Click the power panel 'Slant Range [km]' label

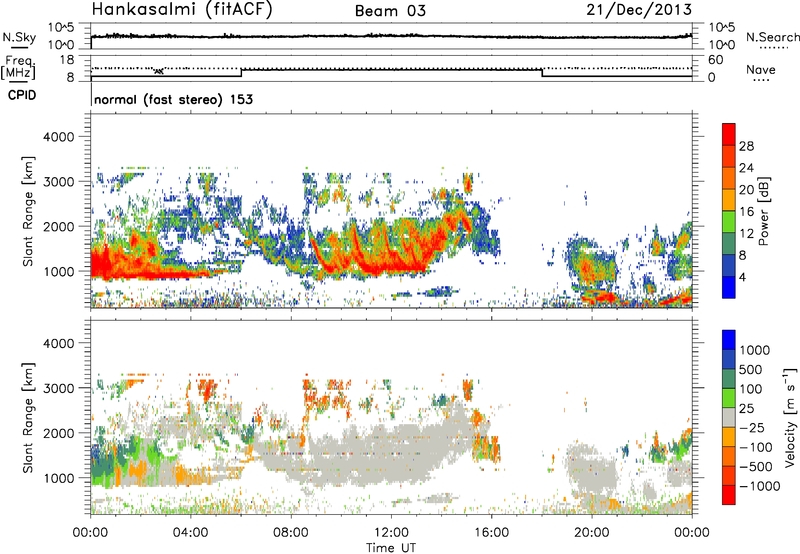pos(28,211)
